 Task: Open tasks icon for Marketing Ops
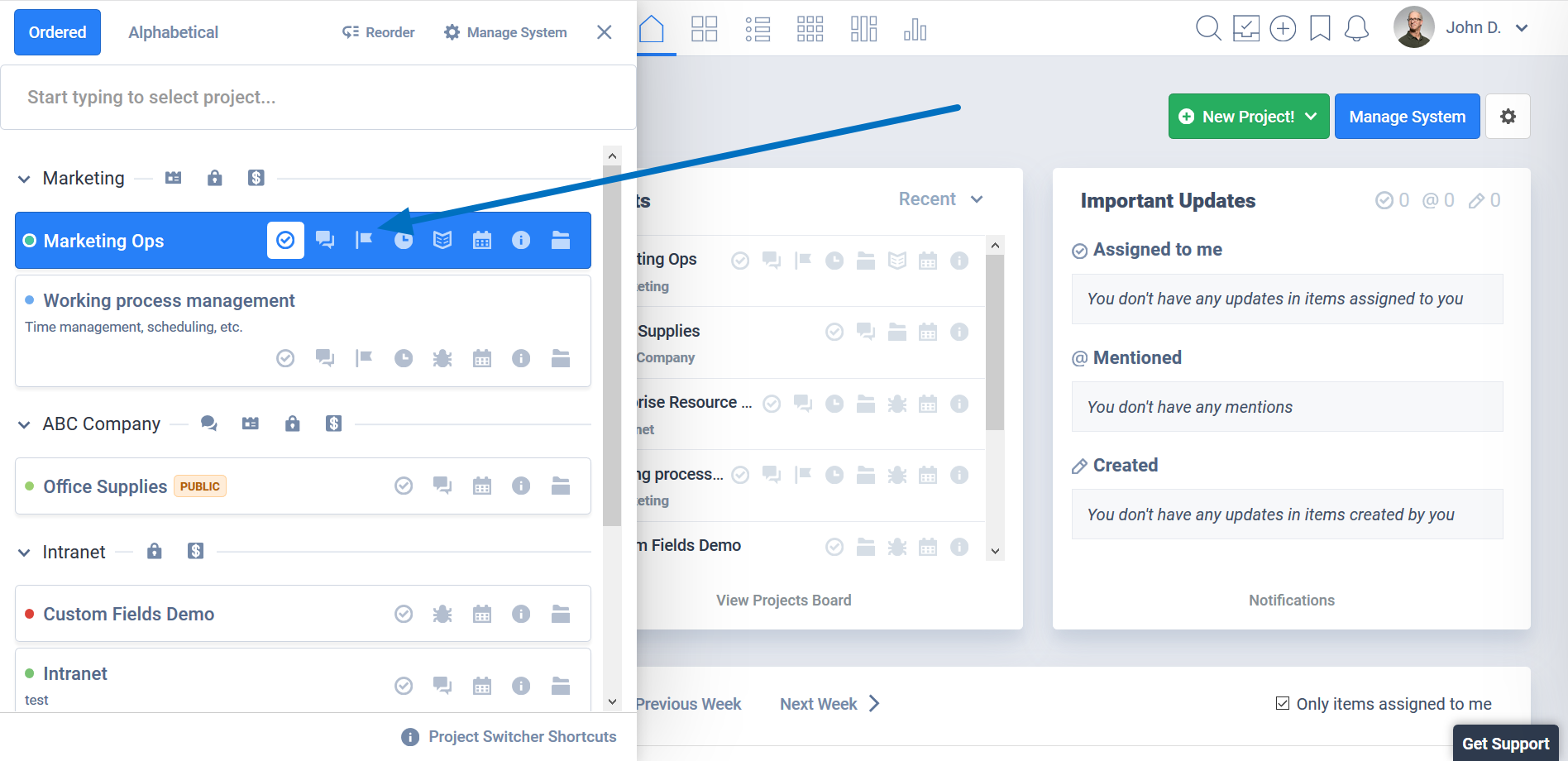coord(285,241)
